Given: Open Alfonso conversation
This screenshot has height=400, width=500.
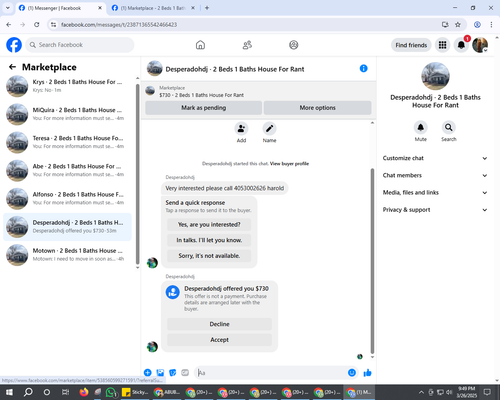Looking at the screenshot, I should pos(67,199).
